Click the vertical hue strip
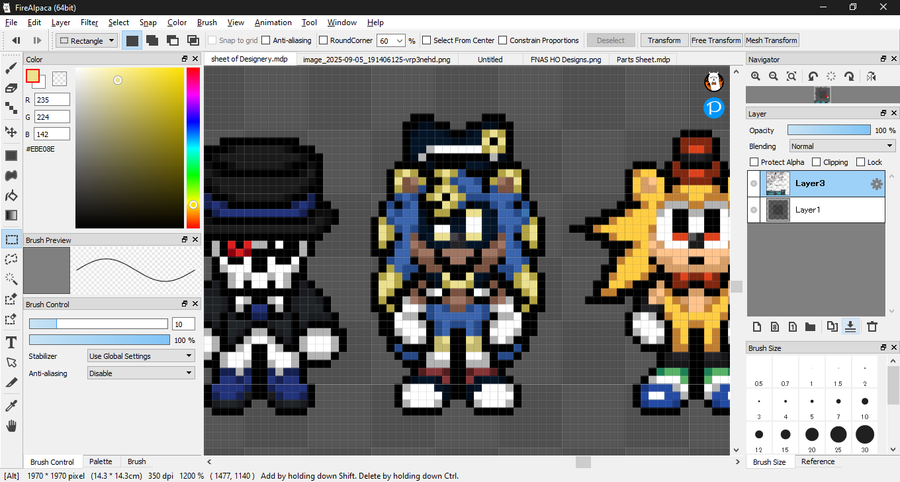 point(193,148)
